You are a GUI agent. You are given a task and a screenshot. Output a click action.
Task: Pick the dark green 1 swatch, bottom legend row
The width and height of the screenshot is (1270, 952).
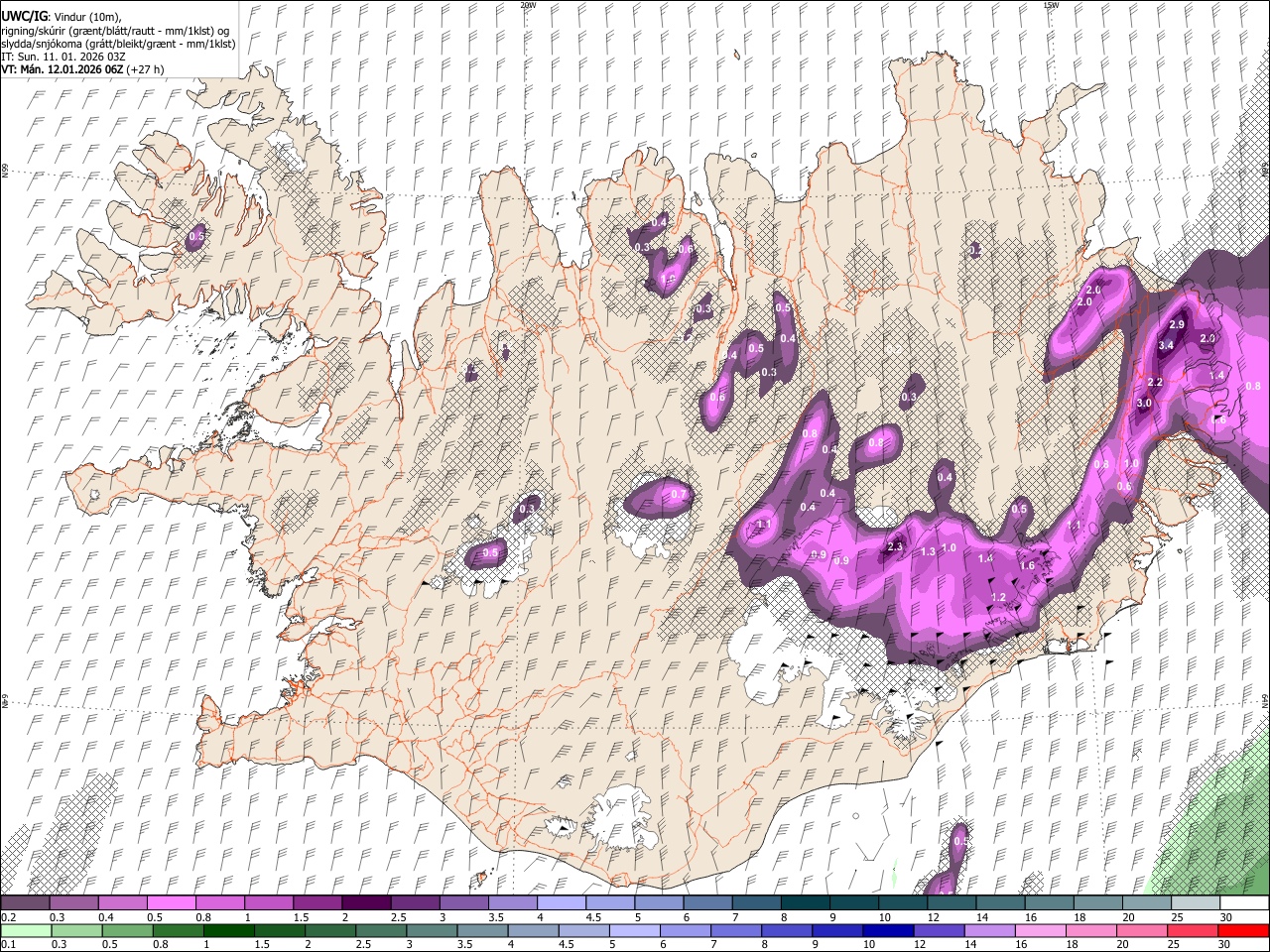click(228, 931)
